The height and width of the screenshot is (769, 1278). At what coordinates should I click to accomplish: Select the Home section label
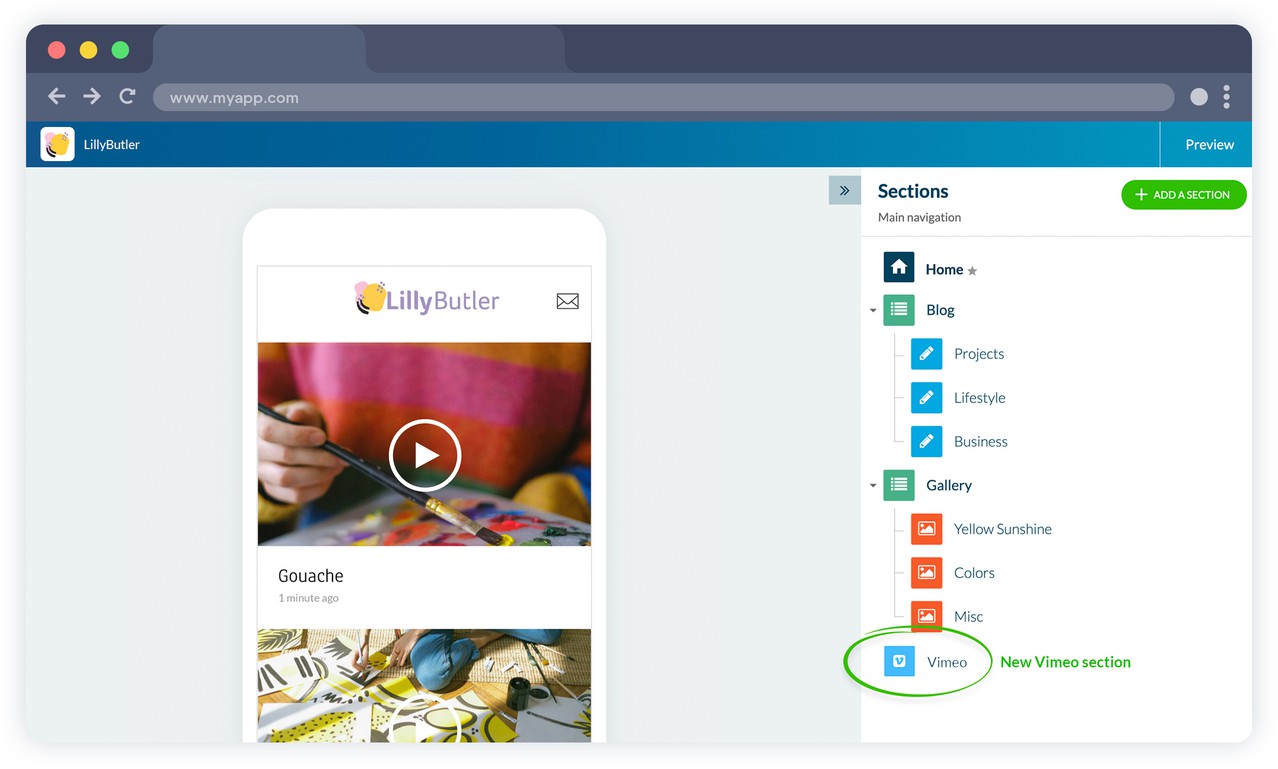[944, 269]
